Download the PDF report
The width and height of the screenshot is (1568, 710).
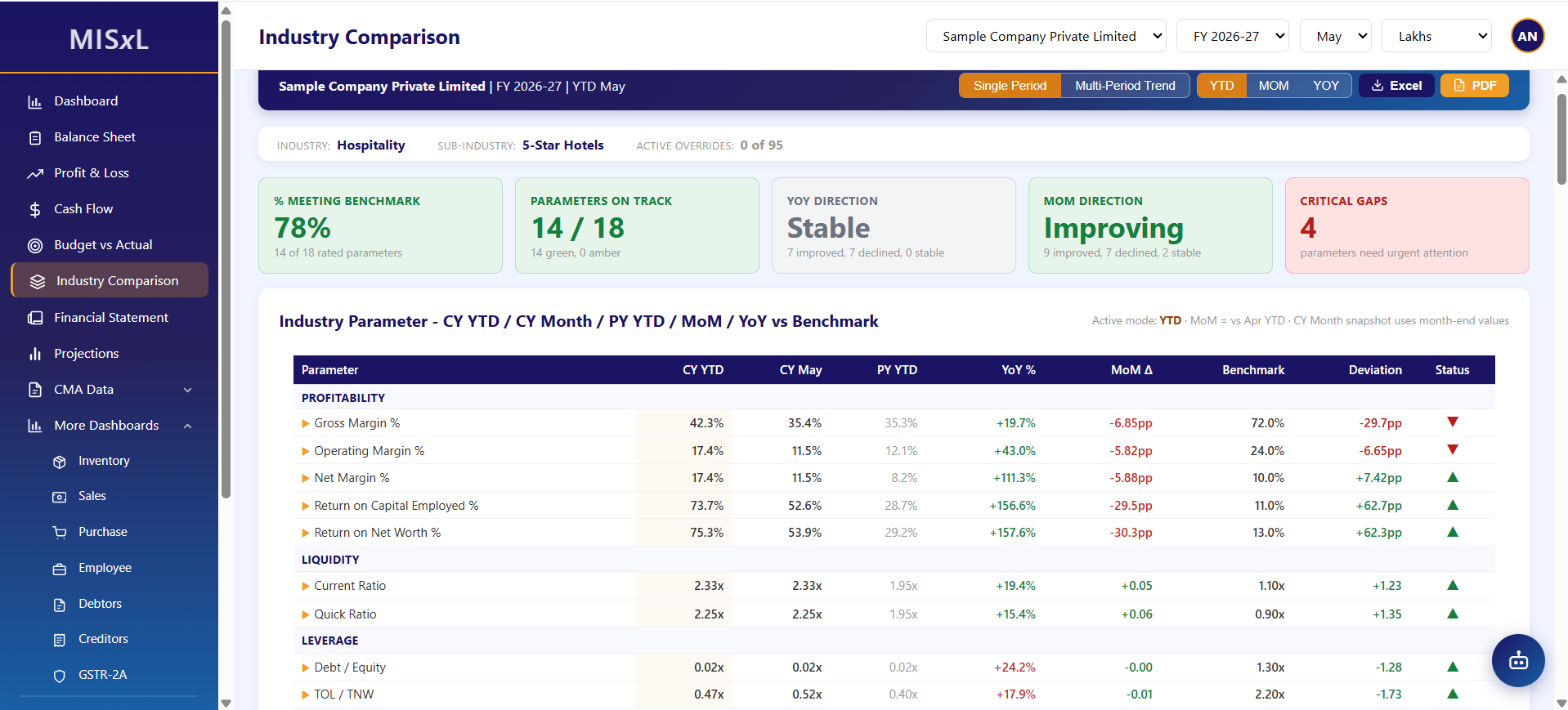coord(1474,86)
